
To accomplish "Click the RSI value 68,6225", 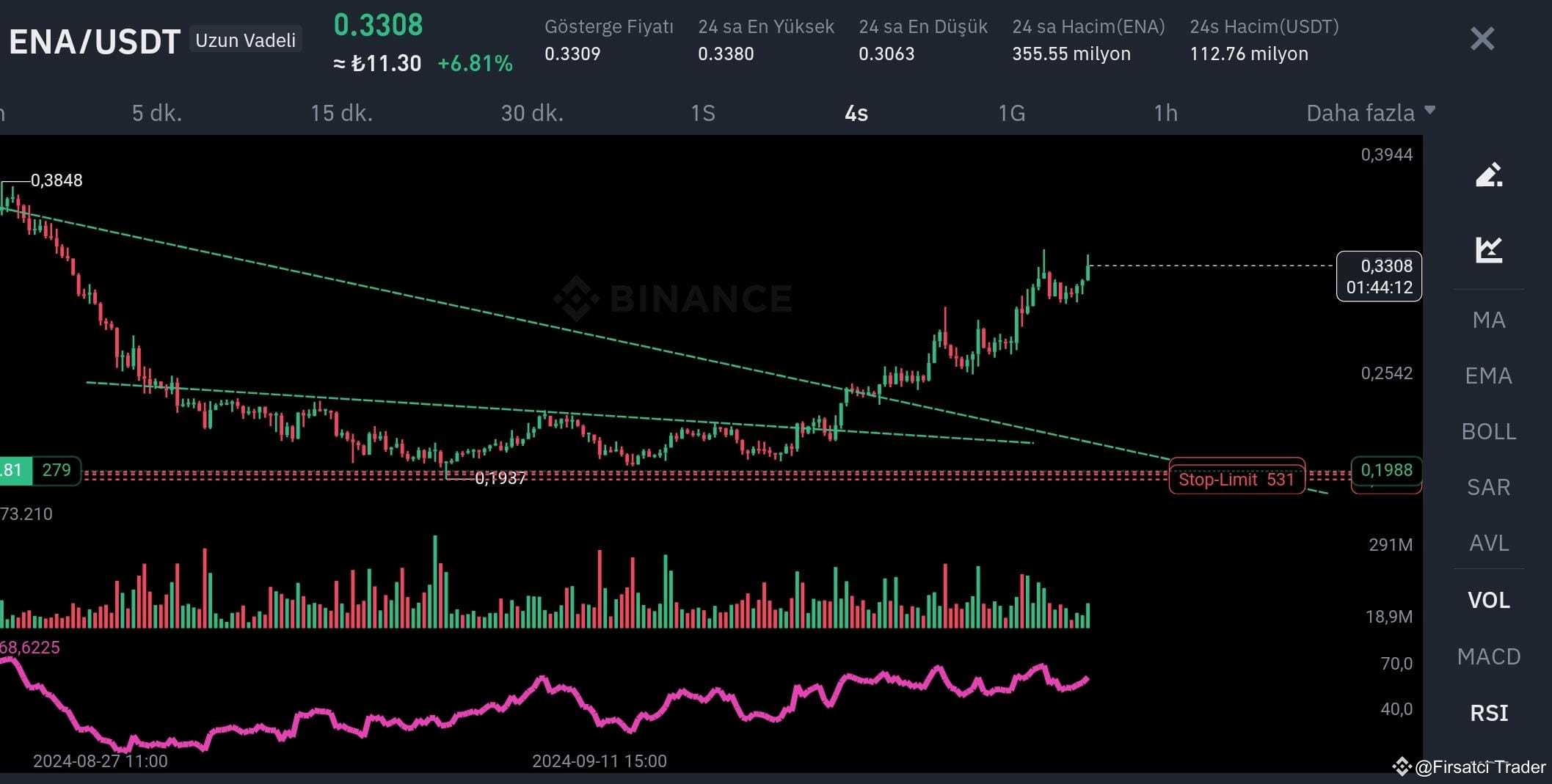I will pos(30,648).
